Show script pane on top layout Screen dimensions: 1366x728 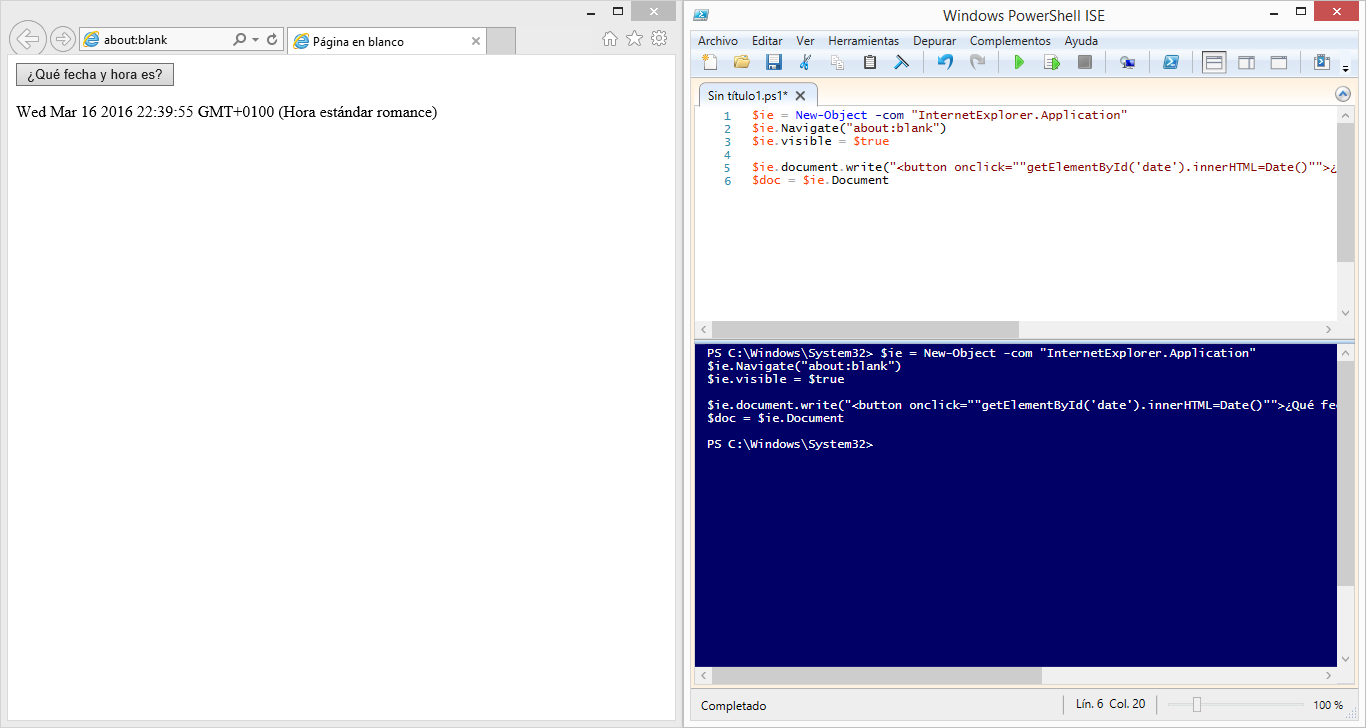click(1214, 63)
